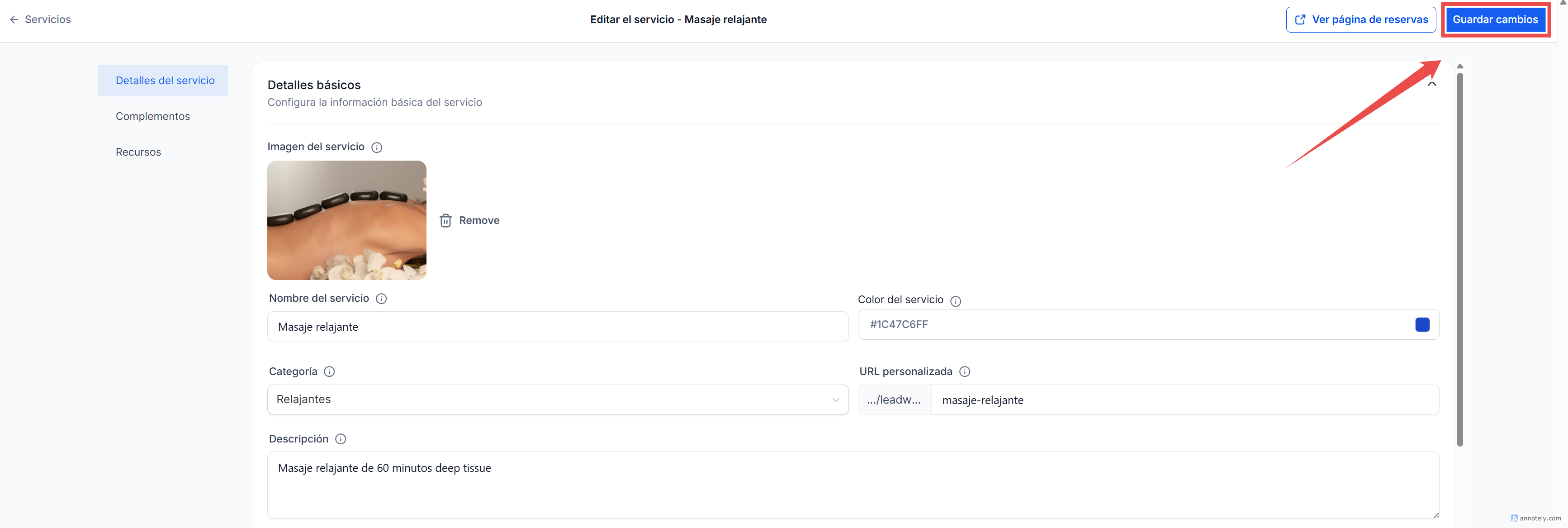Click info icon beside Color del servicio

[x=955, y=301]
